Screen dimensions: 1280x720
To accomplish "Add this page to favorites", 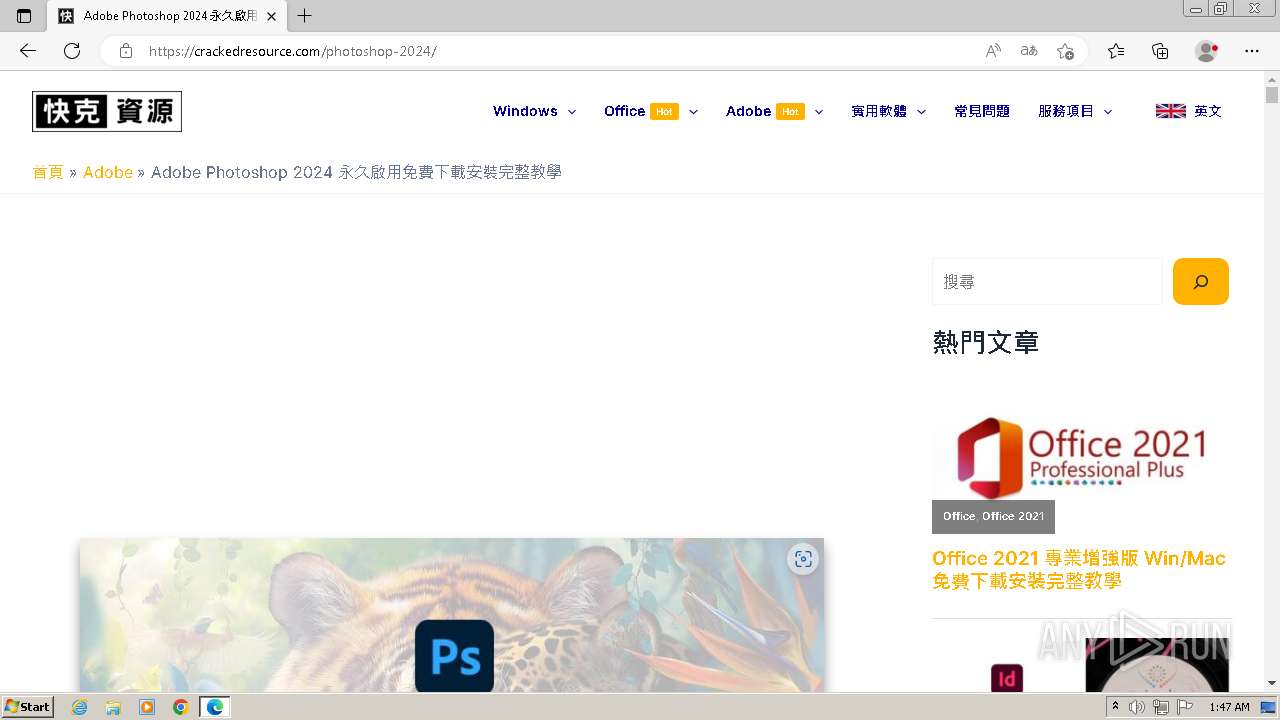I will click(1066, 51).
